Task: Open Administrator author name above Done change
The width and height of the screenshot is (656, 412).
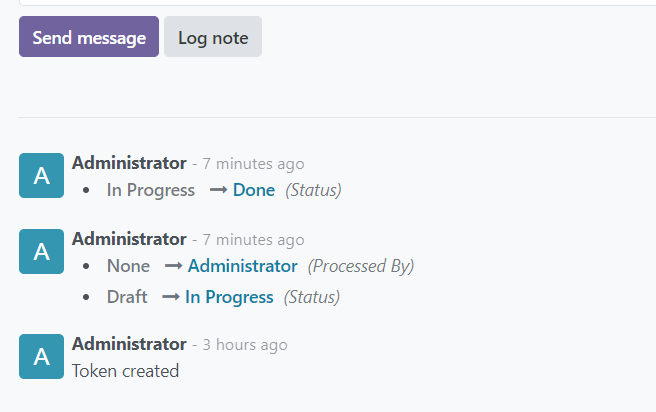Action: click(129, 163)
